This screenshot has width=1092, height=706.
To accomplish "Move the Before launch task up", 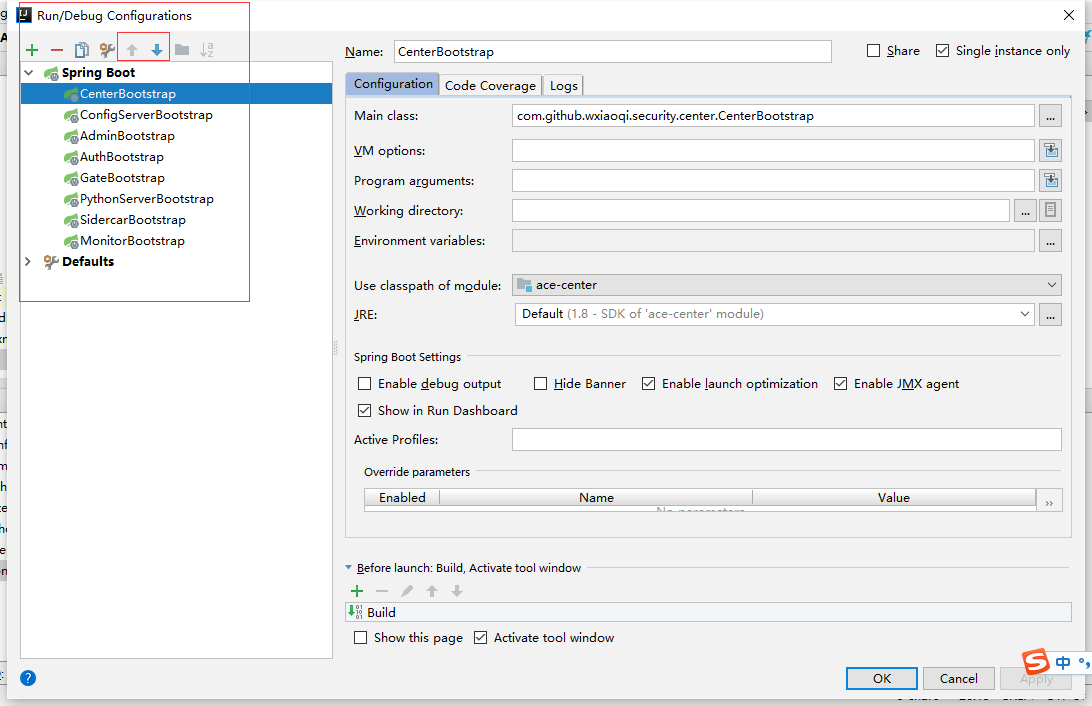I will [432, 591].
